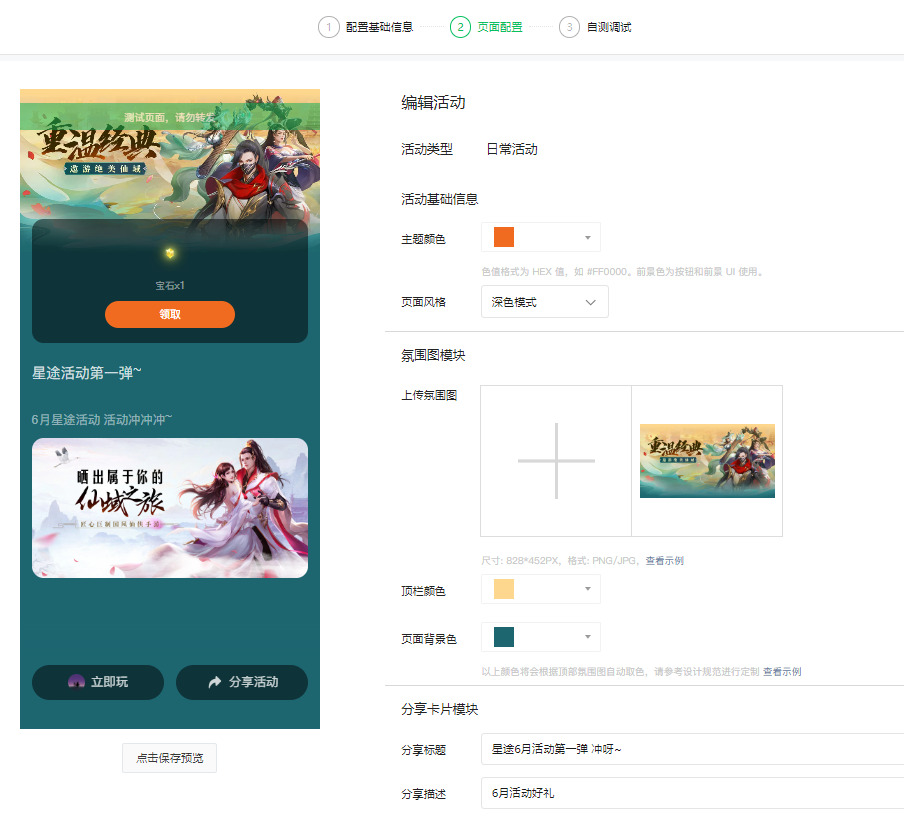The width and height of the screenshot is (904, 828).
Task: Click the orange 主题颜色 swatch
Action: click(504, 237)
